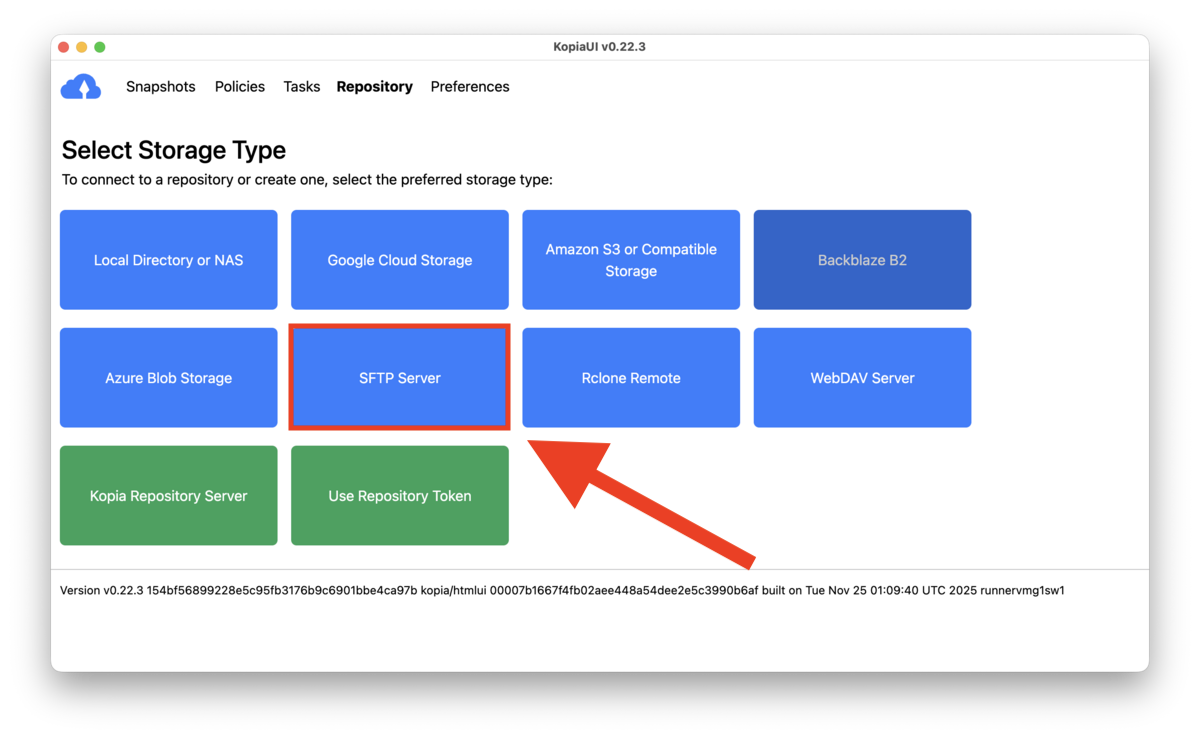This screenshot has width=1200, height=739.
Task: Select Azure Blob Storage button
Action: [x=169, y=378]
